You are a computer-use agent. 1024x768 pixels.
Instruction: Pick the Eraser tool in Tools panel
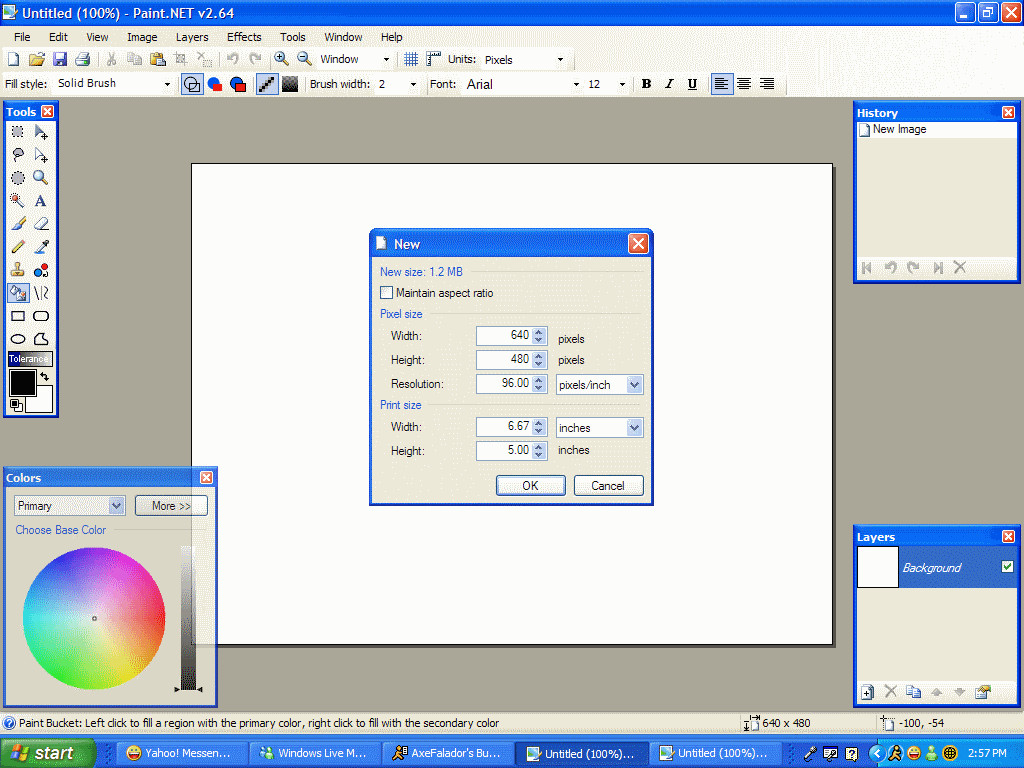(41, 224)
